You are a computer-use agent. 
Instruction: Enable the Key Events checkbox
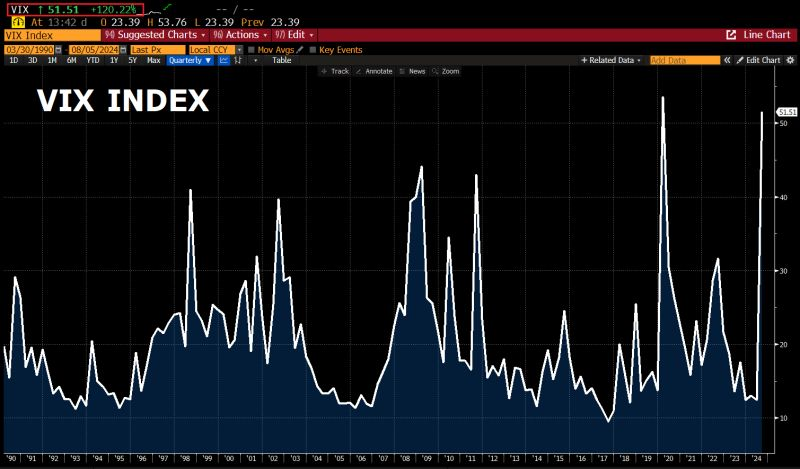click(313, 50)
